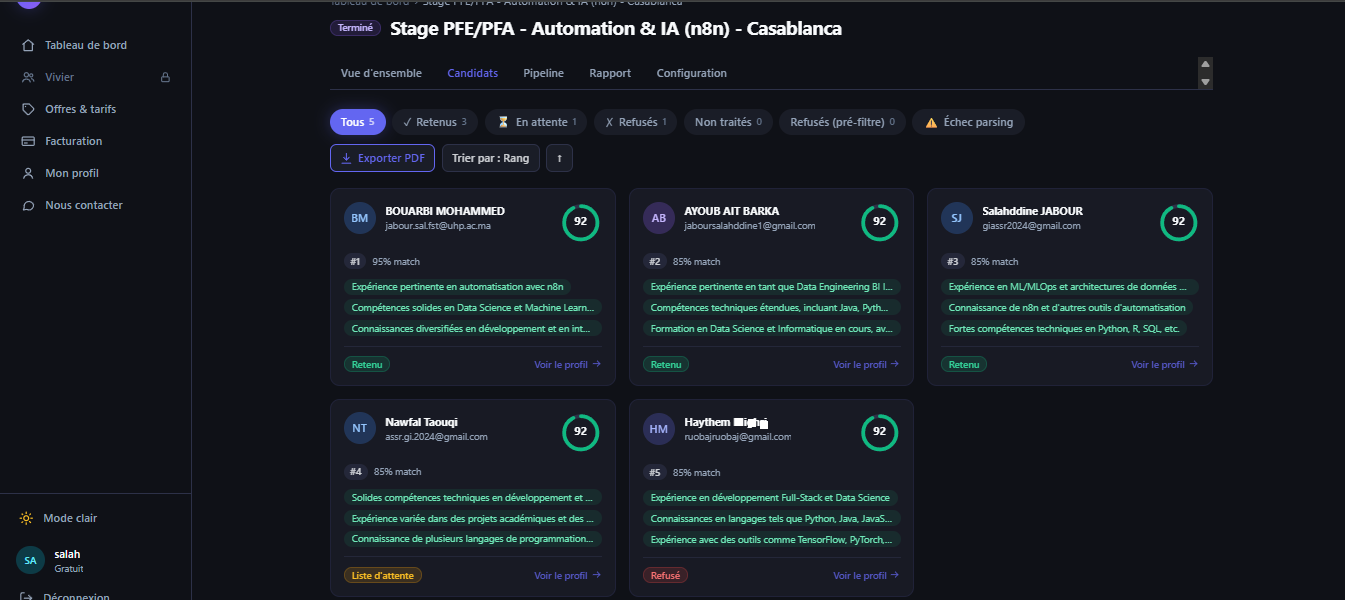Open Mon profil user icon
Image resolution: width=1345 pixels, height=600 pixels.
pos(28,173)
